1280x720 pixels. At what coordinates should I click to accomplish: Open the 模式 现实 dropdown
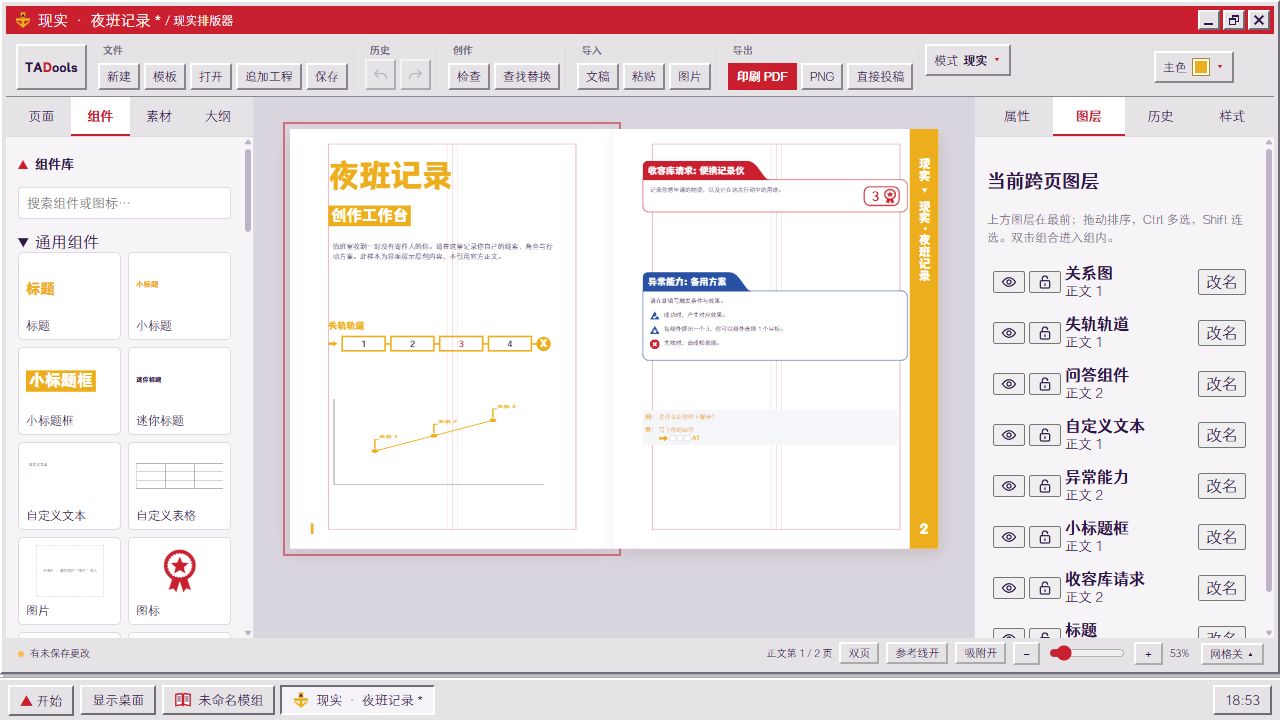coord(968,60)
